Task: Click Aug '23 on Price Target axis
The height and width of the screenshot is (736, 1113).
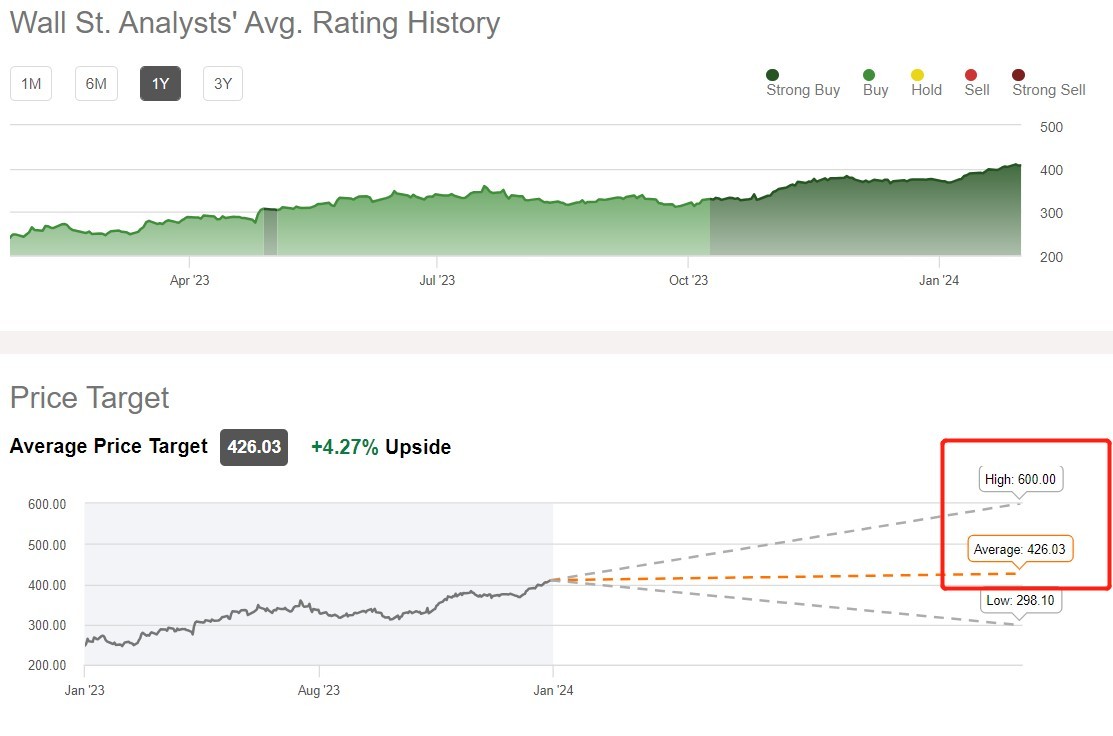Action: coord(319,690)
